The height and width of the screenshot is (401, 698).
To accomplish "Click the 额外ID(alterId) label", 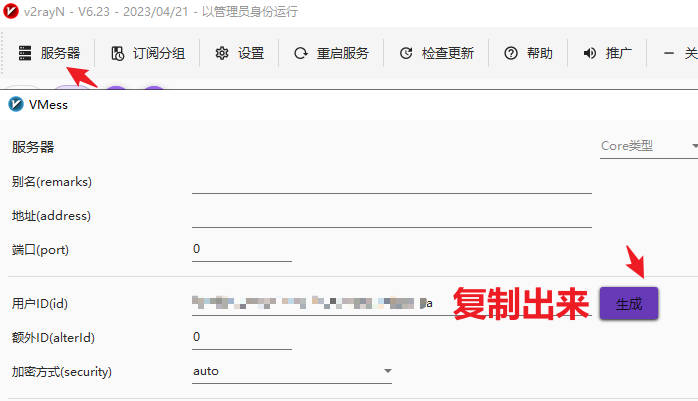I will [53, 337].
